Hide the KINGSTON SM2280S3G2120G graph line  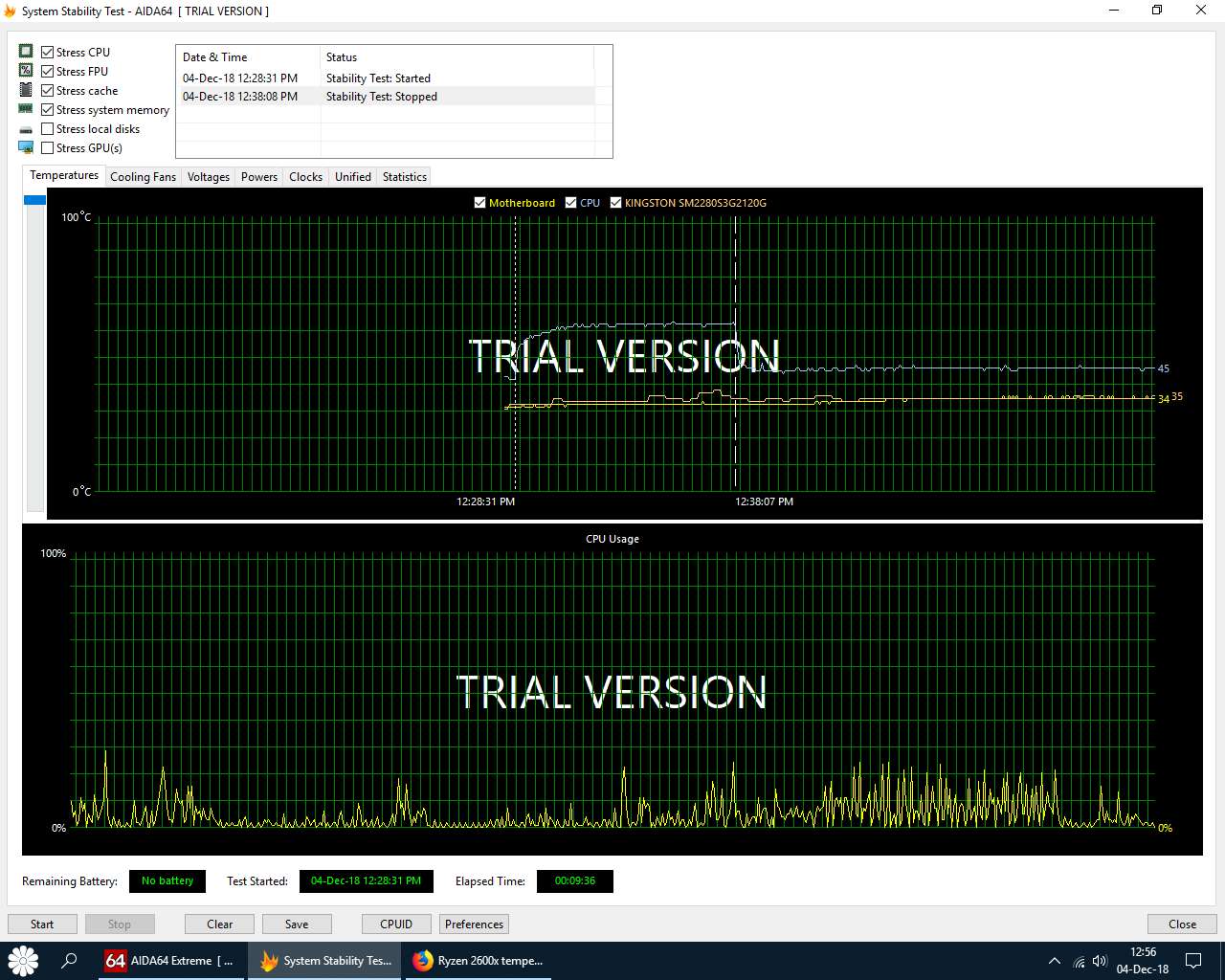(615, 203)
